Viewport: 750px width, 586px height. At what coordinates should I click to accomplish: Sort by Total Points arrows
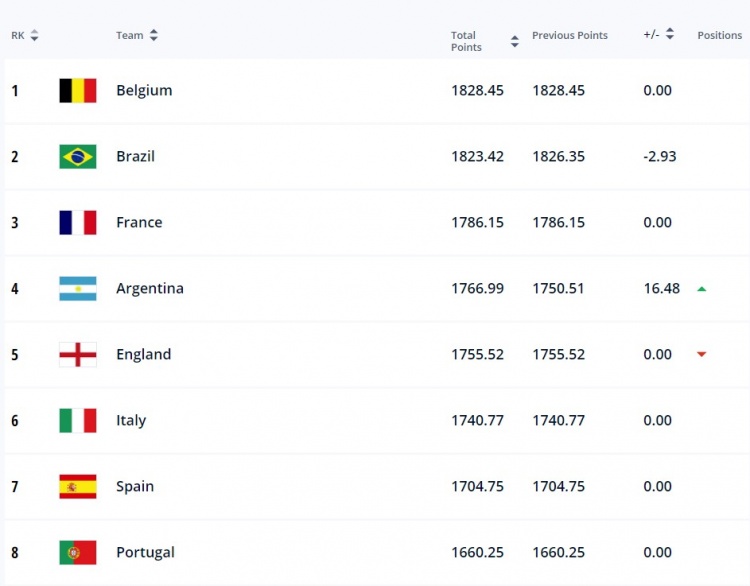[x=515, y=41]
